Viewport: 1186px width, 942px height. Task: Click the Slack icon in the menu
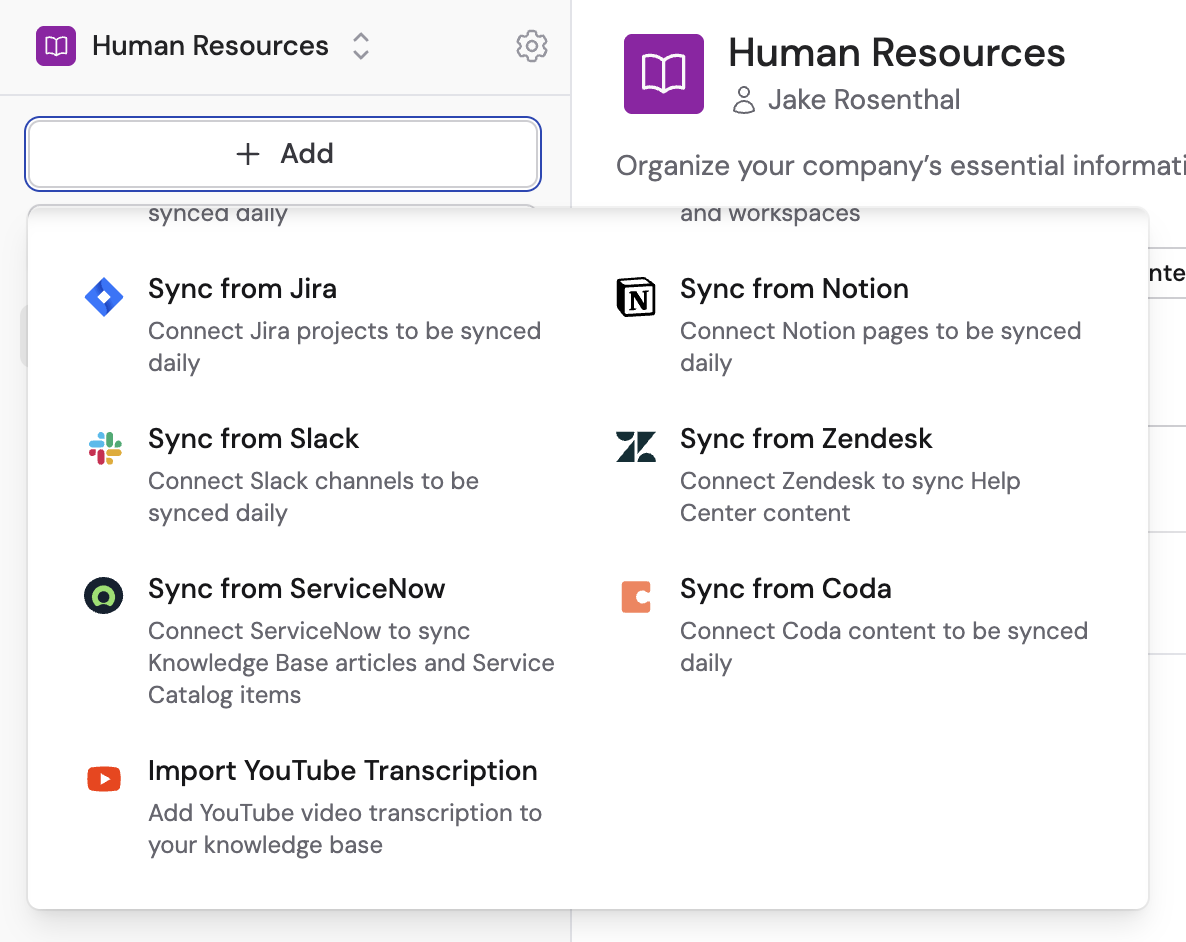coord(104,446)
